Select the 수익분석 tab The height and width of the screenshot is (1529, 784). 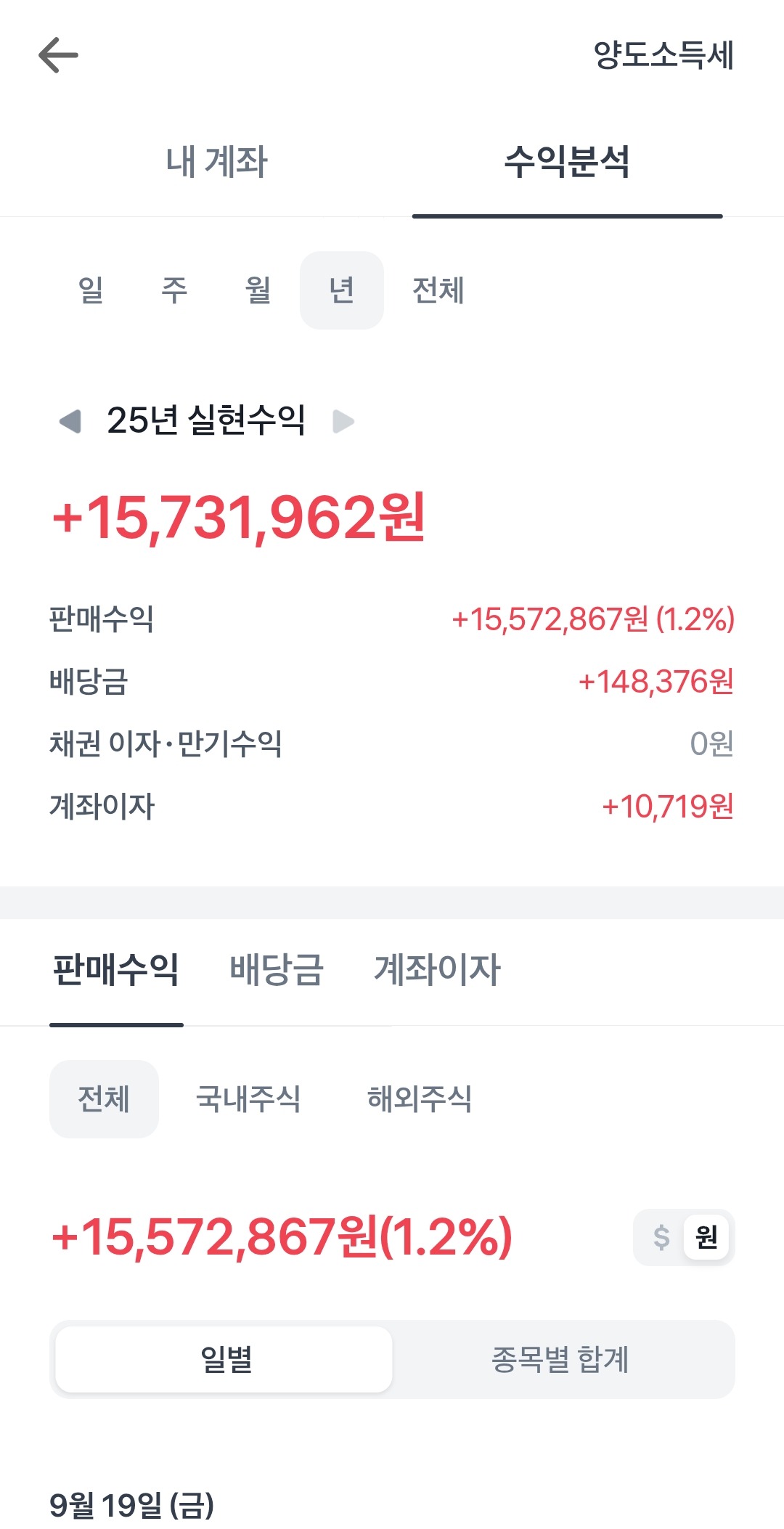tap(567, 161)
